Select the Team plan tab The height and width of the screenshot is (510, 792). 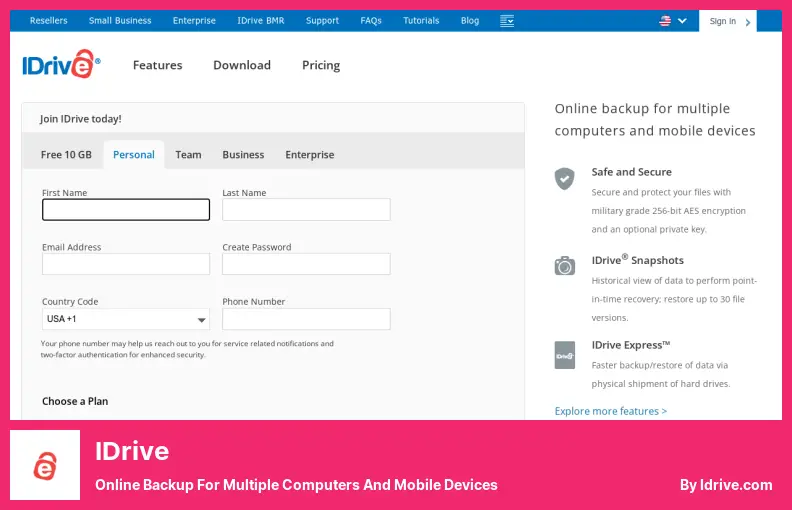click(188, 155)
